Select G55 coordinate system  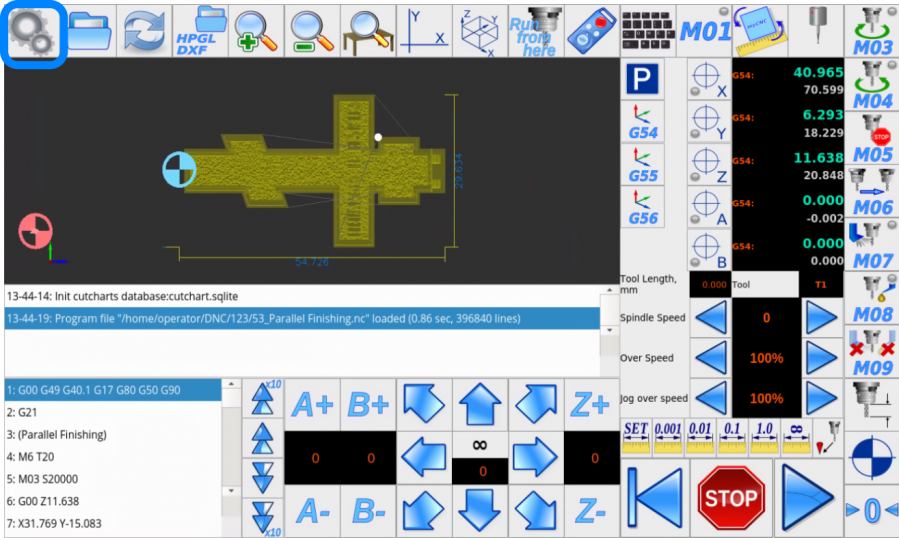(x=642, y=164)
